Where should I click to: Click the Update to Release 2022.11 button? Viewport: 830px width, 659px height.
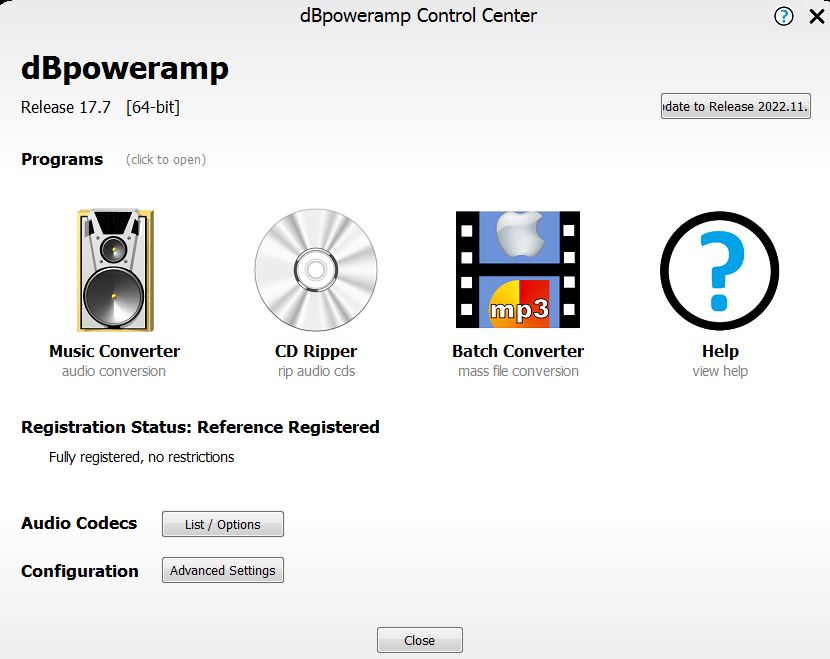pos(735,106)
